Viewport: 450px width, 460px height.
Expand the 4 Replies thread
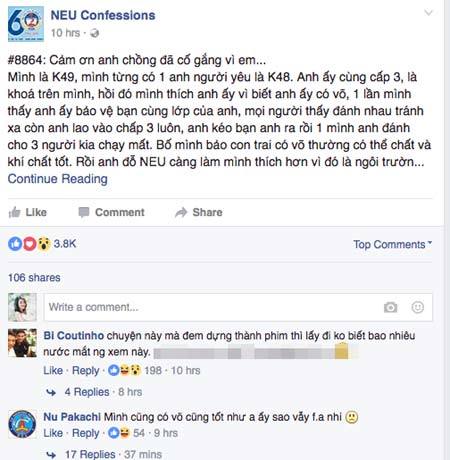[87, 392]
